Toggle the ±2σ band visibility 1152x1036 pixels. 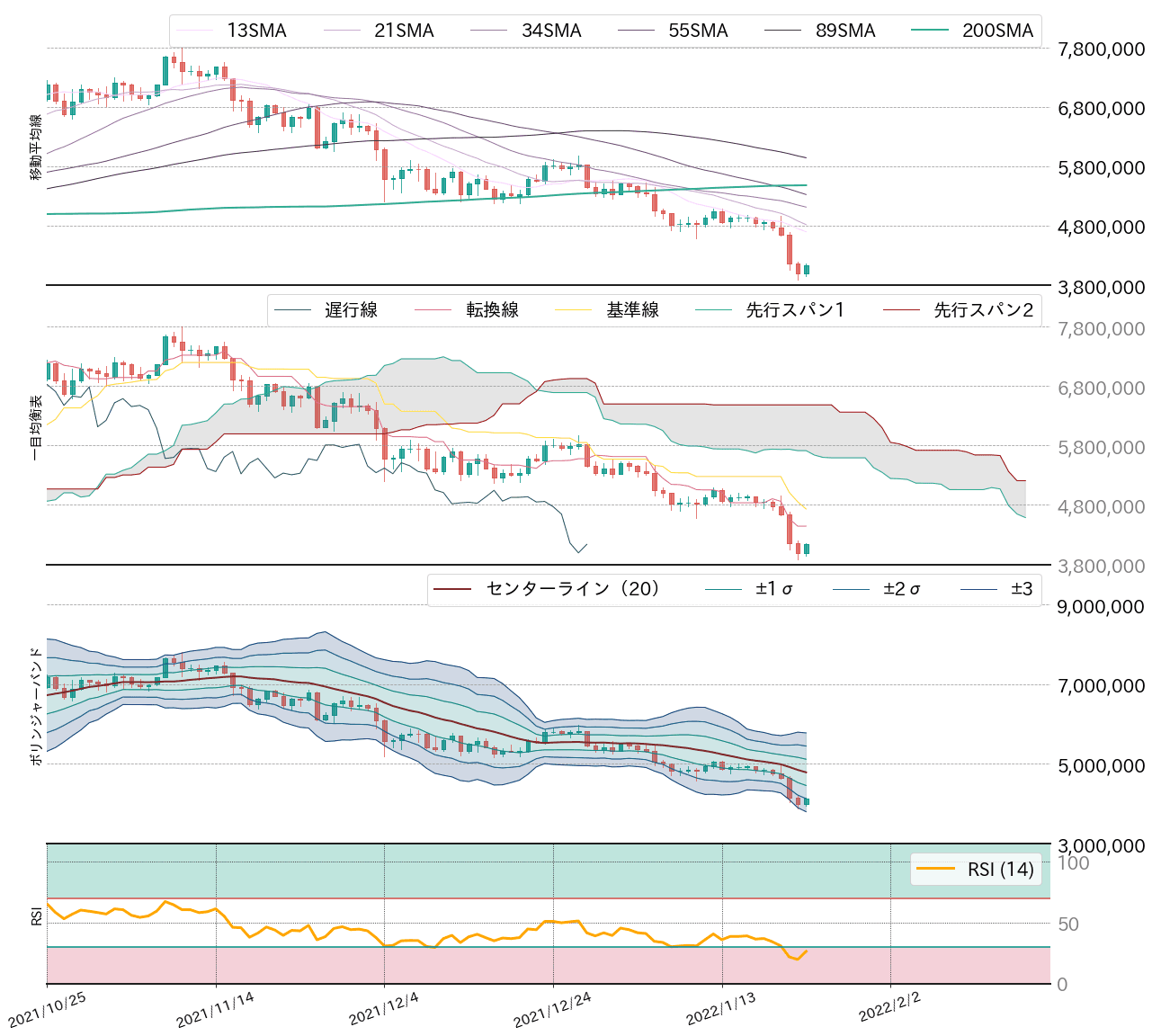851,589
